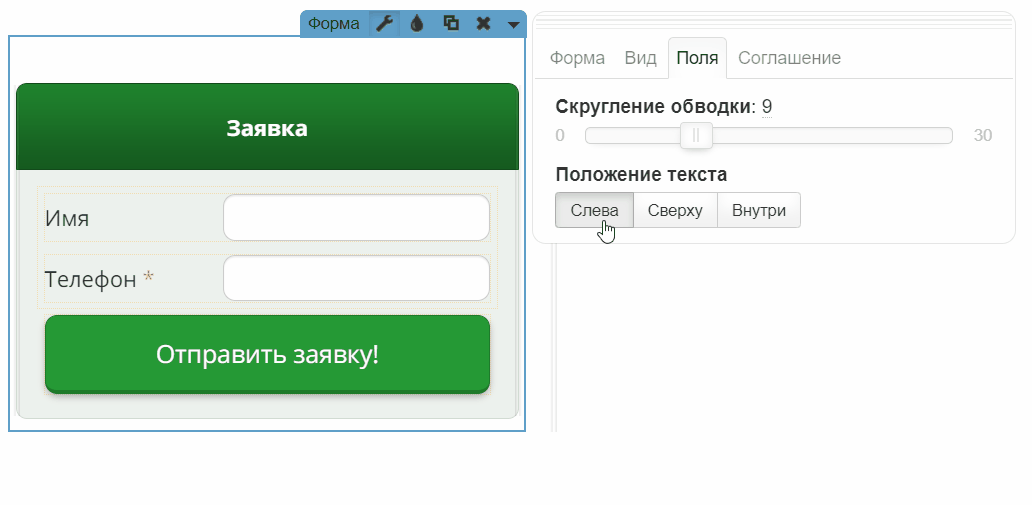Click the rounding value 9
The height and width of the screenshot is (505, 1032).
pyautogui.click(x=767, y=107)
